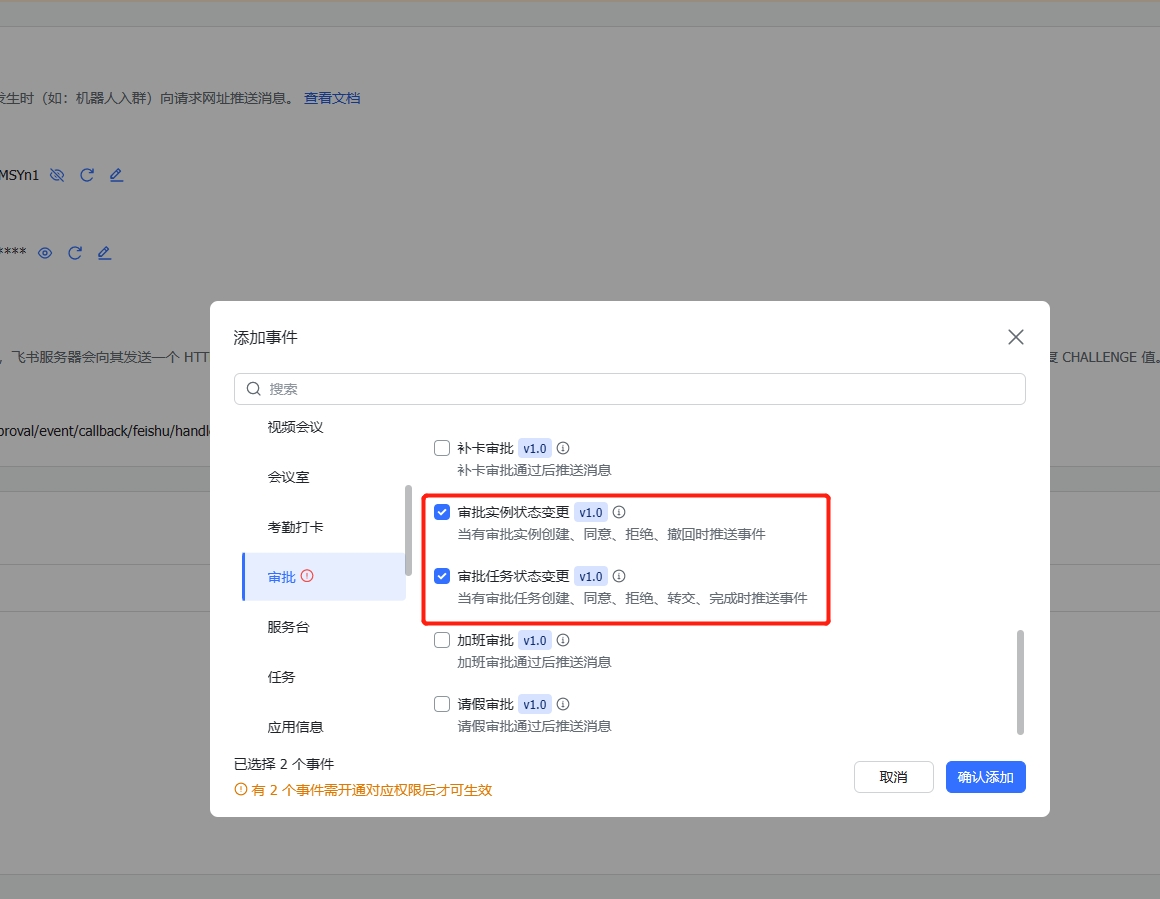
Task: Click v1.0 tag on 审批任务状态变更
Action: [x=590, y=576]
